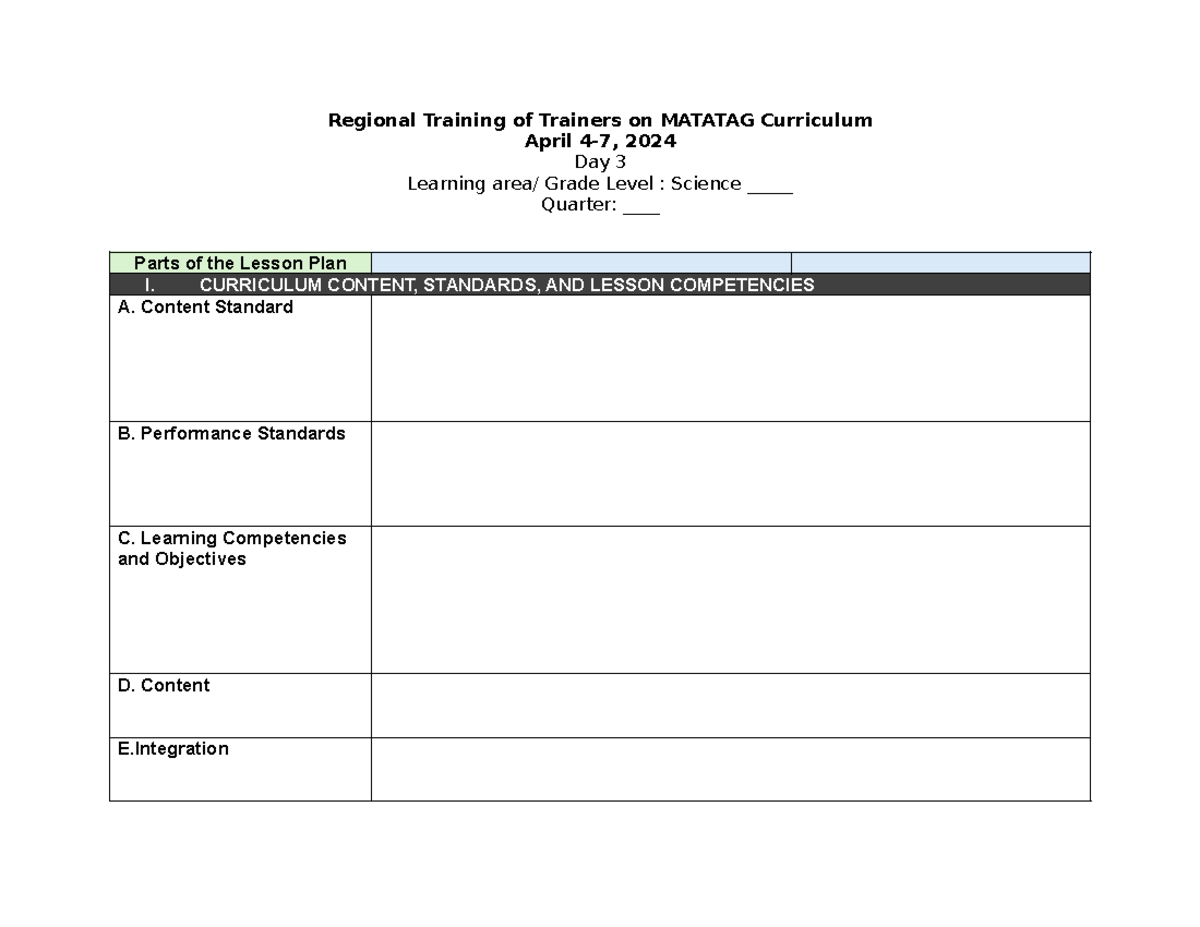The width and height of the screenshot is (1200, 927).
Task: Click the blank cell beside Performance Standards
Action: click(730, 473)
